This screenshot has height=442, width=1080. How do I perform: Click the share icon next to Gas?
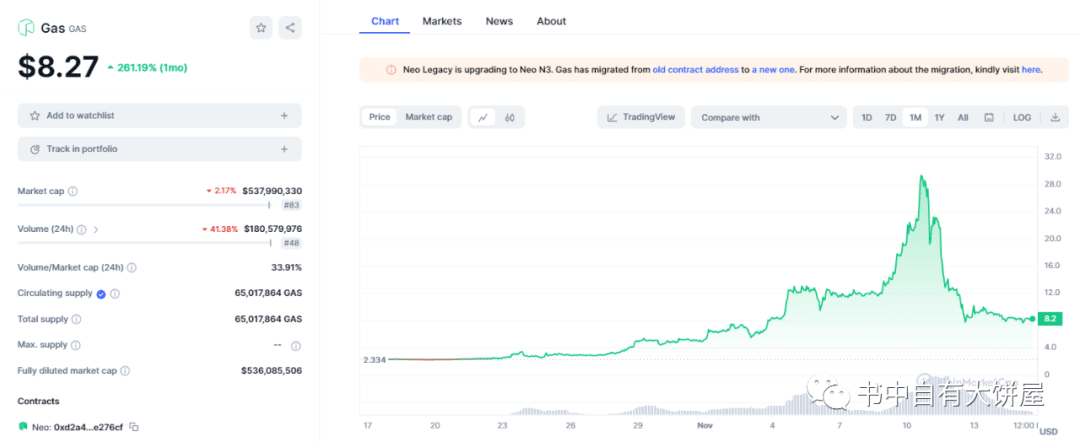coord(289,28)
